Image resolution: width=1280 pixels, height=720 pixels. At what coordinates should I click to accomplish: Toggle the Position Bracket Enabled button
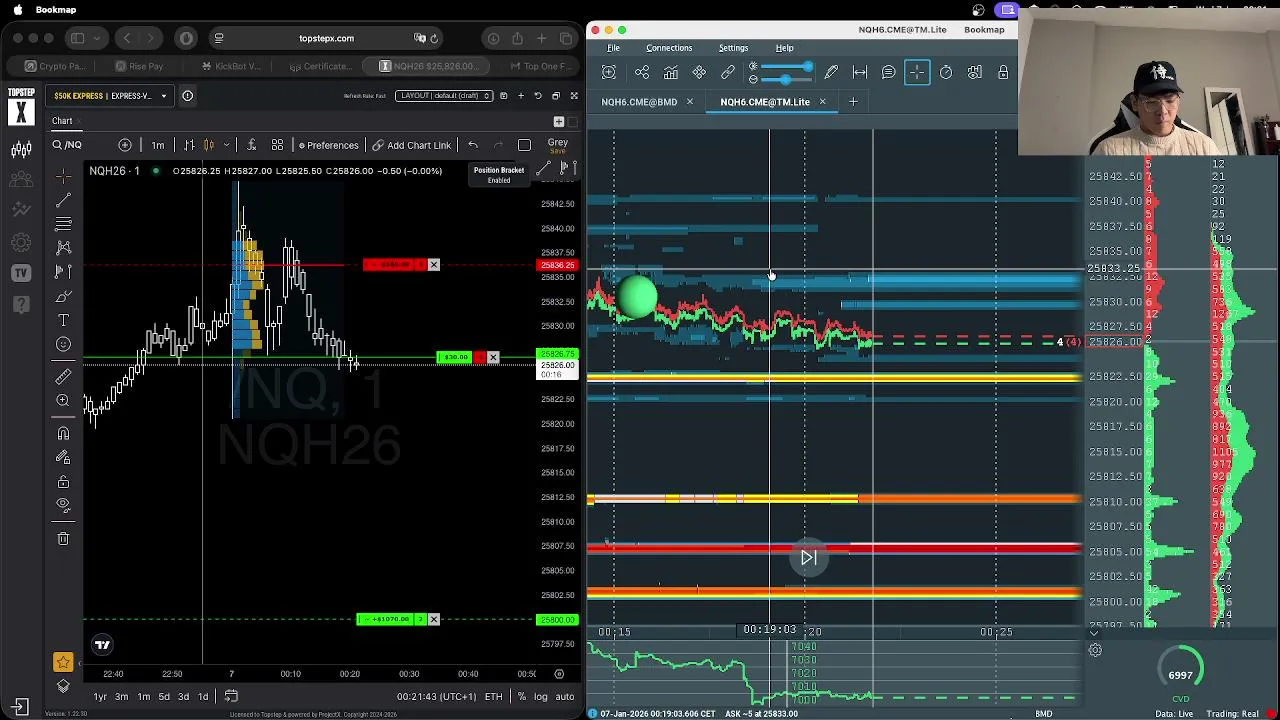[498, 175]
